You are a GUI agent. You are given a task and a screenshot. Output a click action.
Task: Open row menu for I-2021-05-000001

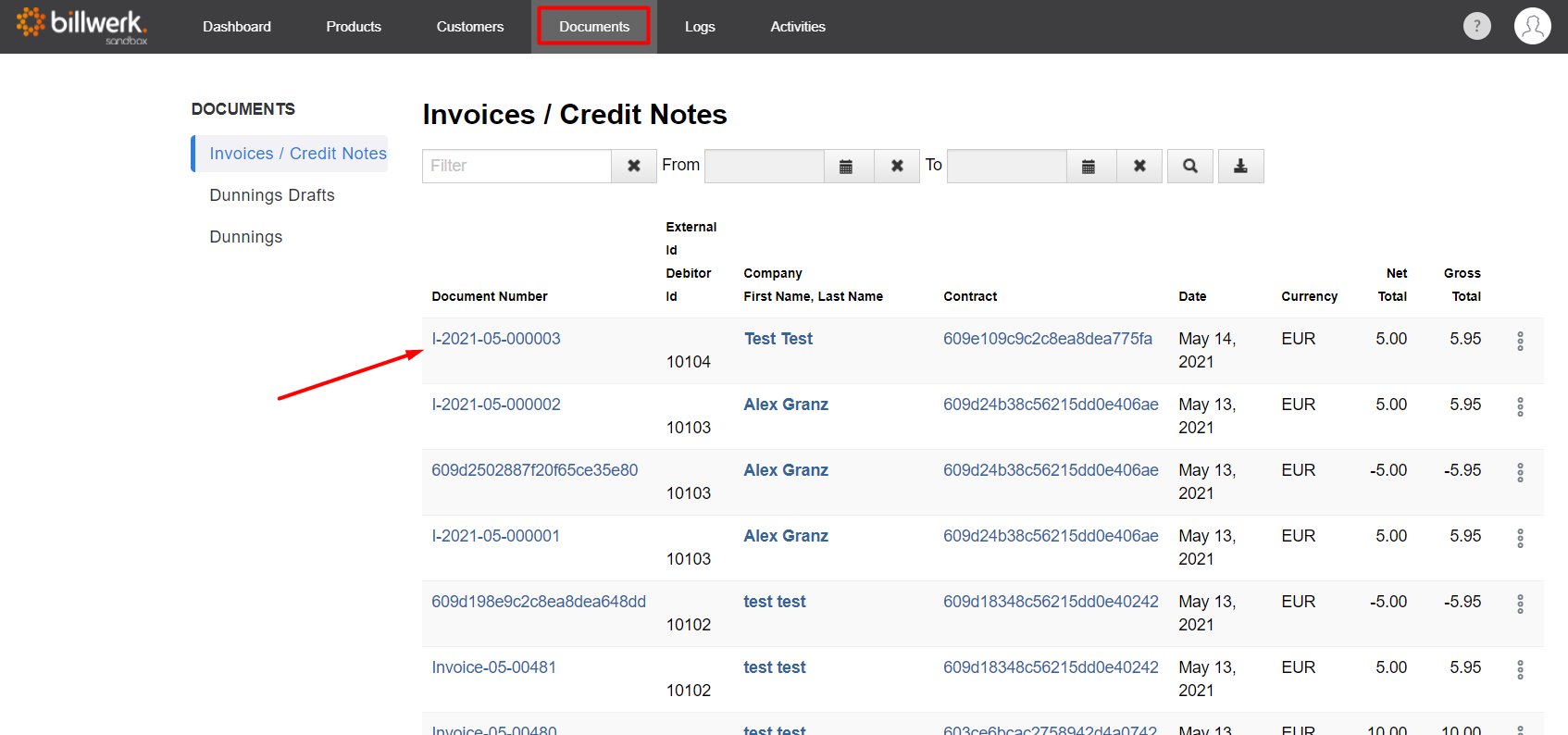1520,538
